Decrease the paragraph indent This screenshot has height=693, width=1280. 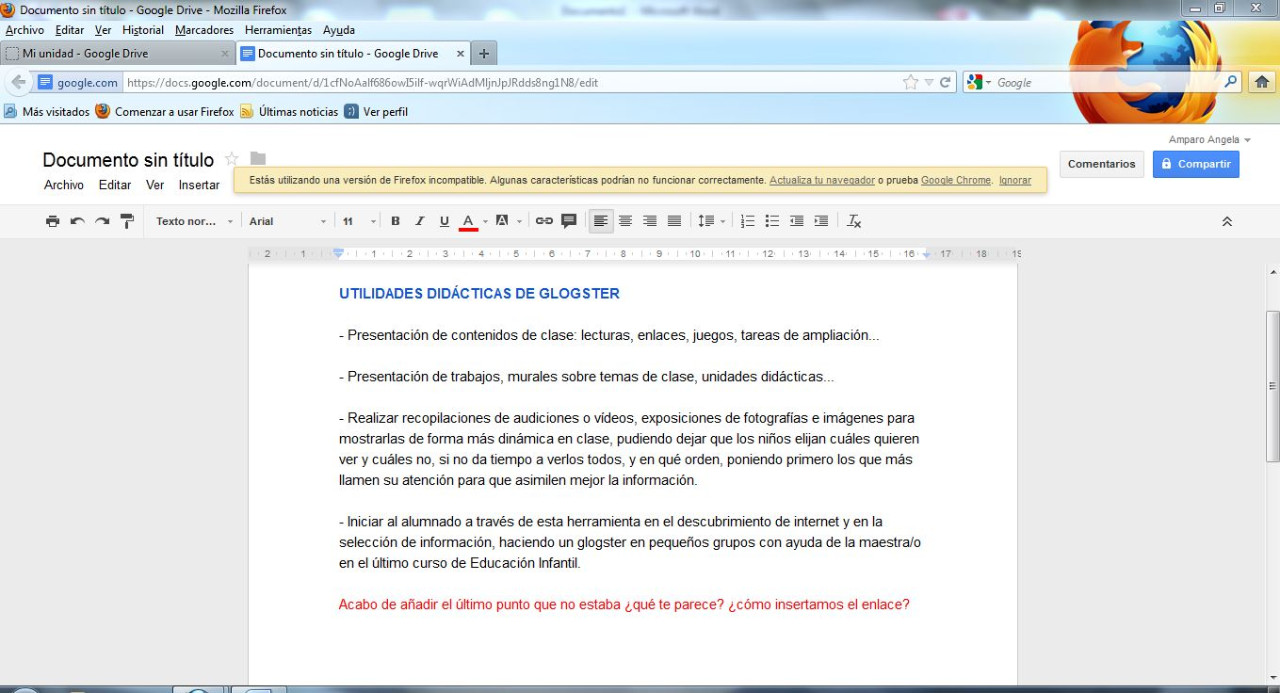click(797, 221)
